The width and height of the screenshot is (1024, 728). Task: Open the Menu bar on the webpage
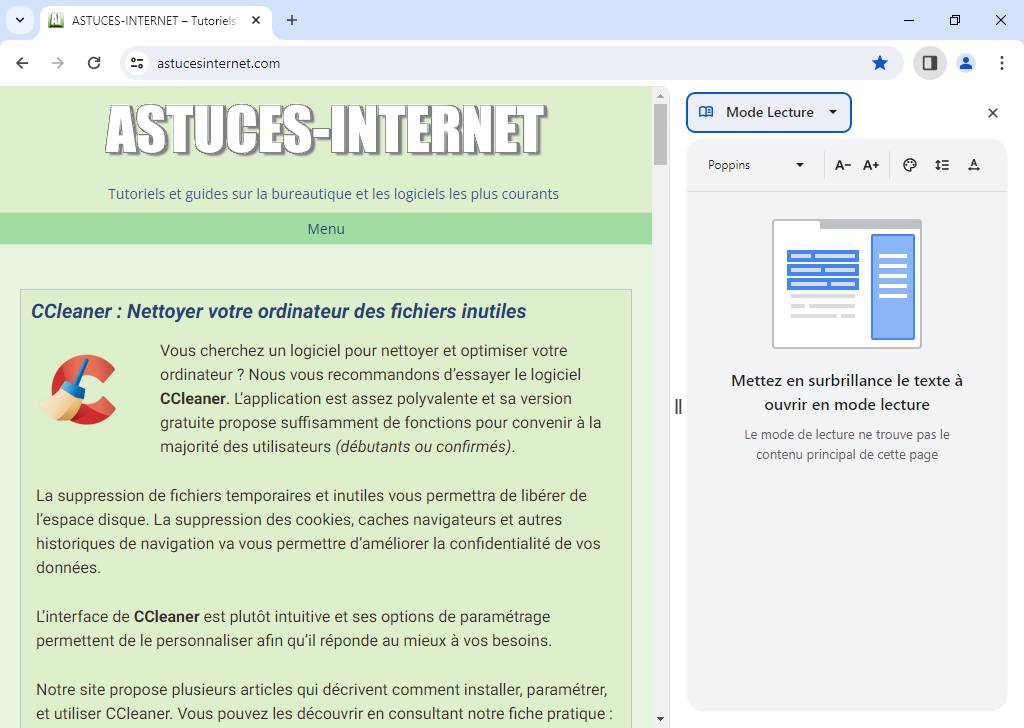click(x=326, y=229)
